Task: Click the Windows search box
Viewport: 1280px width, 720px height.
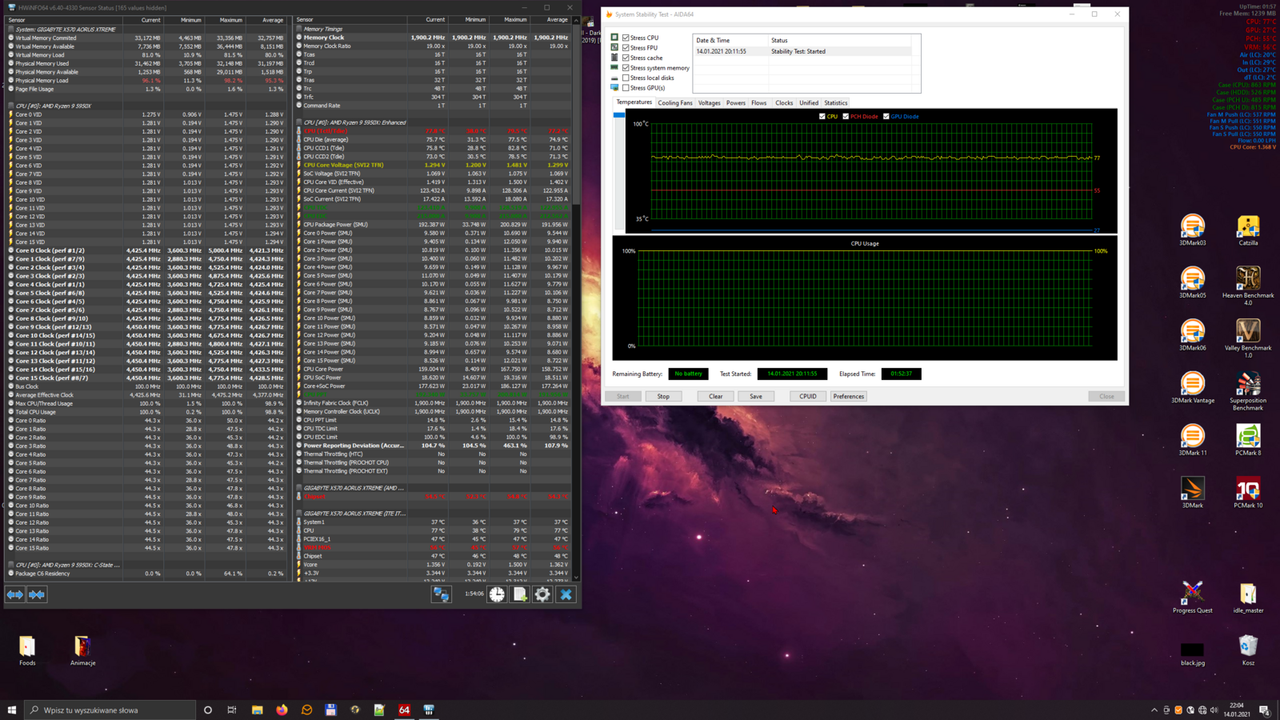Action: (x=110, y=710)
